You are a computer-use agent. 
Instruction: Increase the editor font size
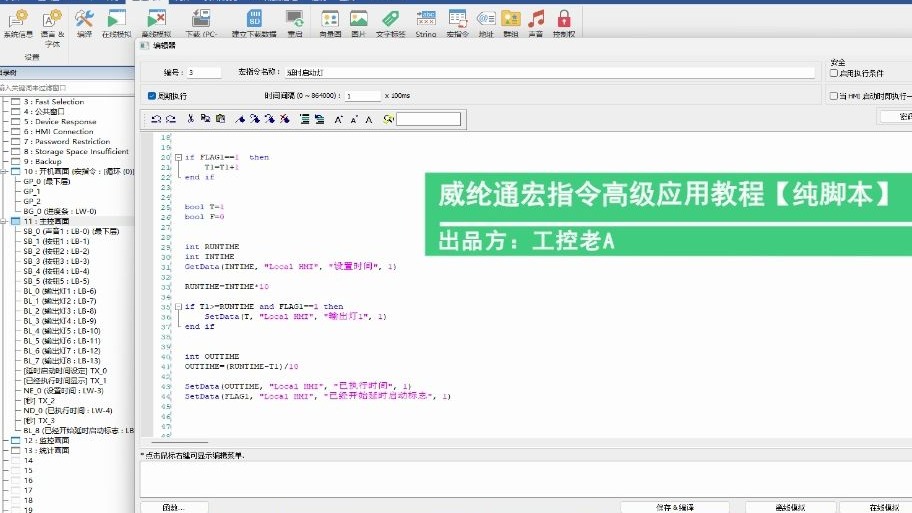point(339,119)
